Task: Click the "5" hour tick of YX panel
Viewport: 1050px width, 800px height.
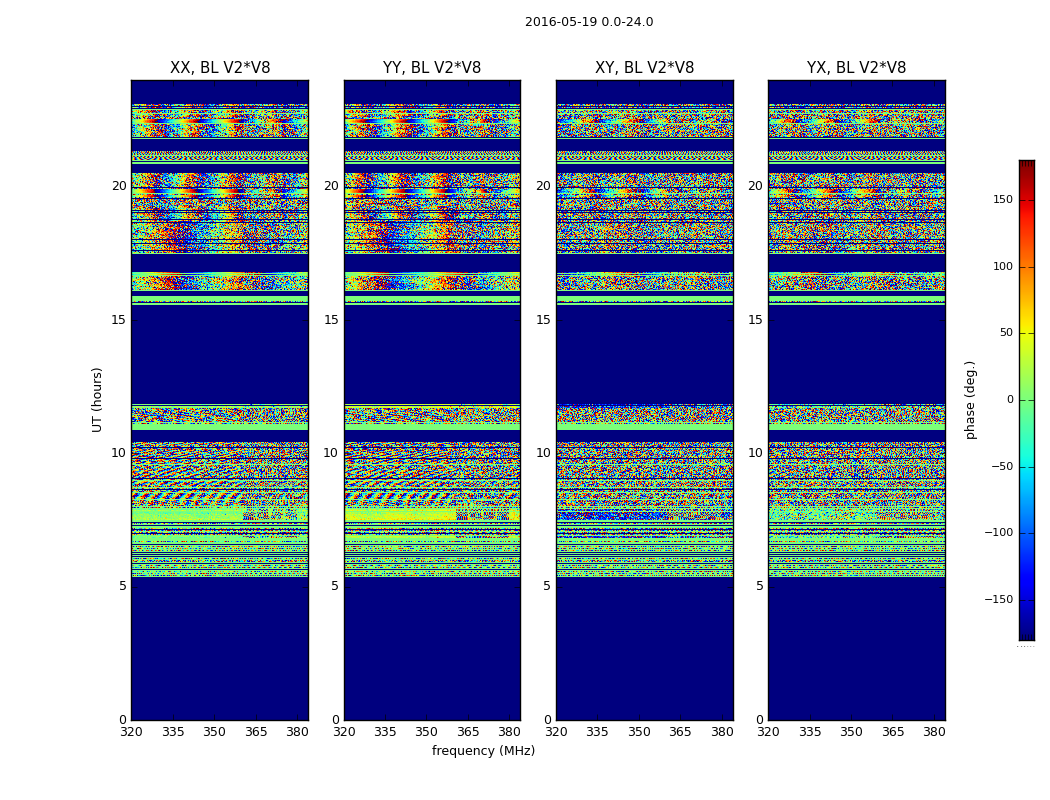Action: point(759,586)
